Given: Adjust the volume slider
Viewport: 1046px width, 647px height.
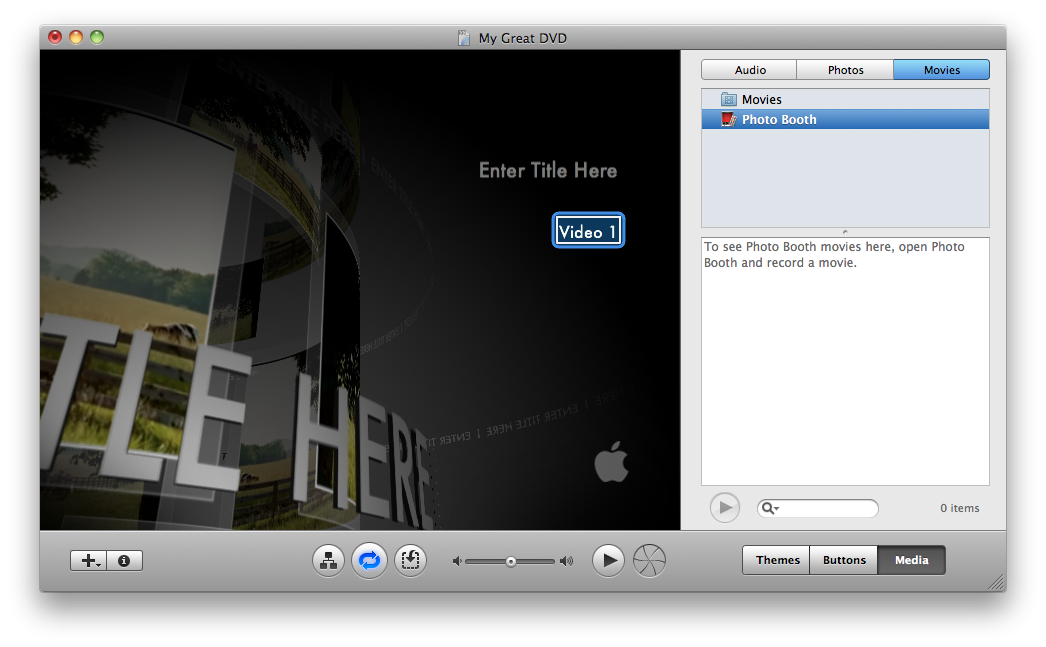Looking at the screenshot, I should [512, 560].
